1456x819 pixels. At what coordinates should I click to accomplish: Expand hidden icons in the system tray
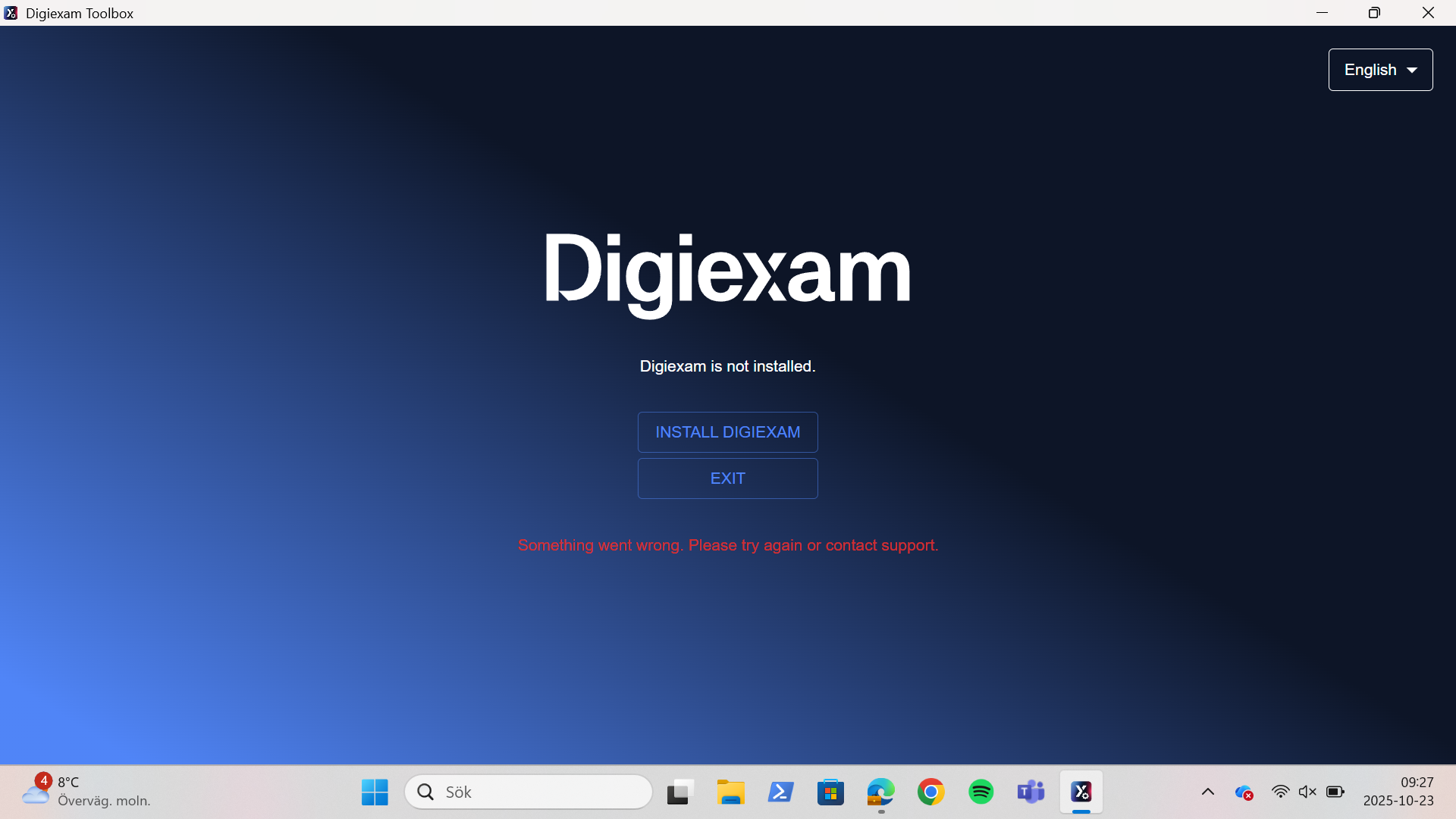click(1207, 791)
